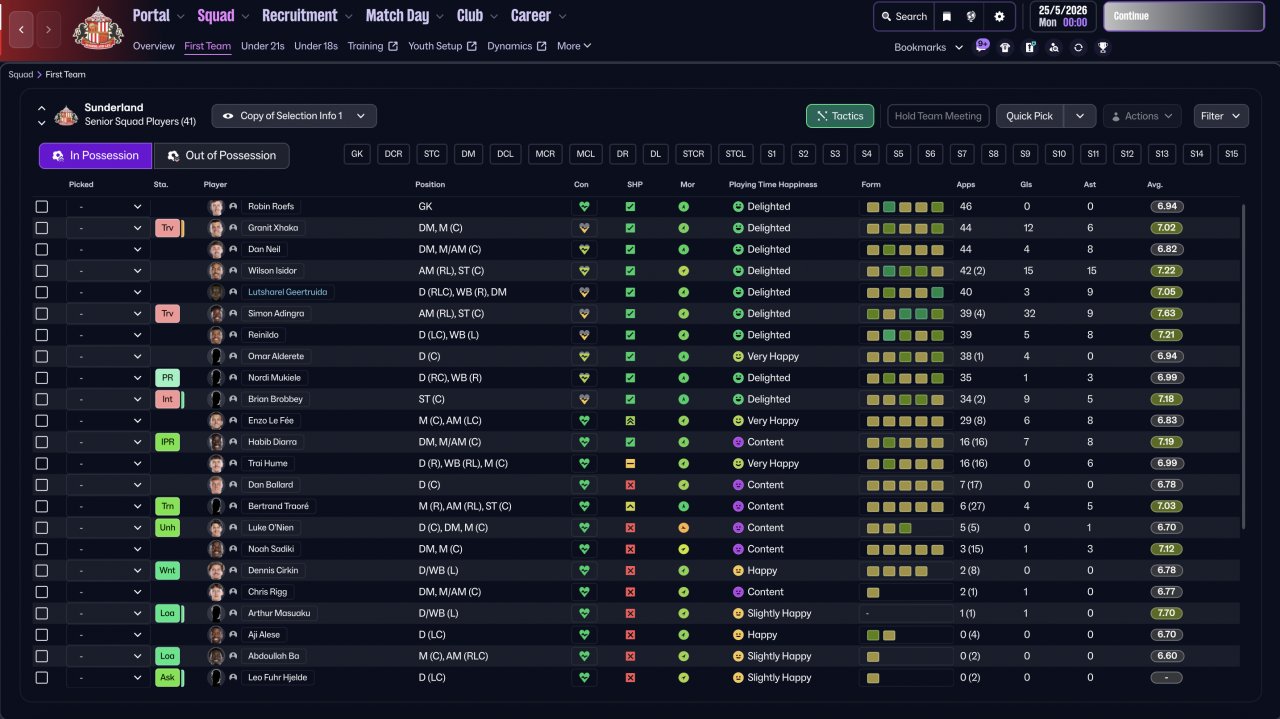
Task: Open Picked dropdown for Reinildo
Action: [x=108, y=335]
